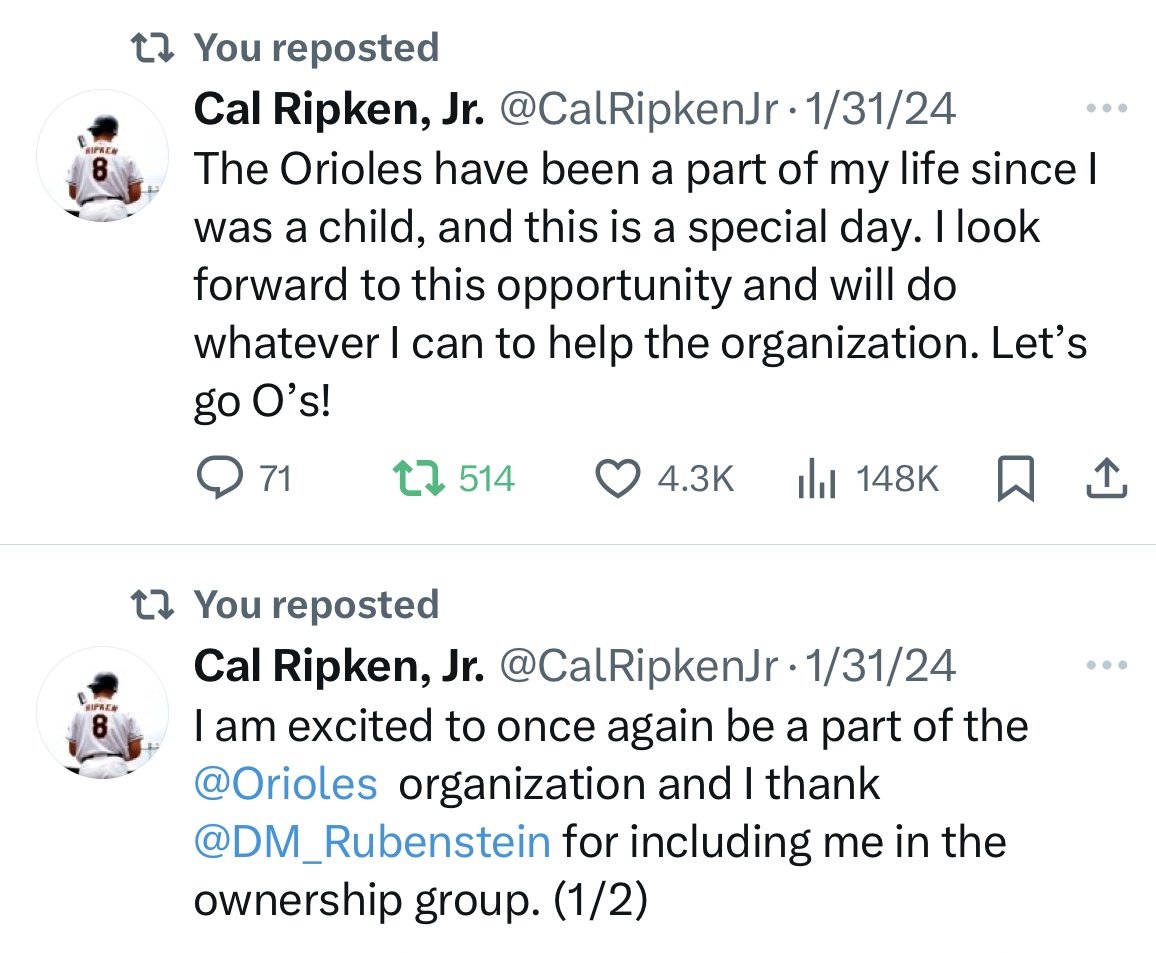Open the @Orioles mention link
Viewport: 1156px width, 953px height.
(285, 783)
